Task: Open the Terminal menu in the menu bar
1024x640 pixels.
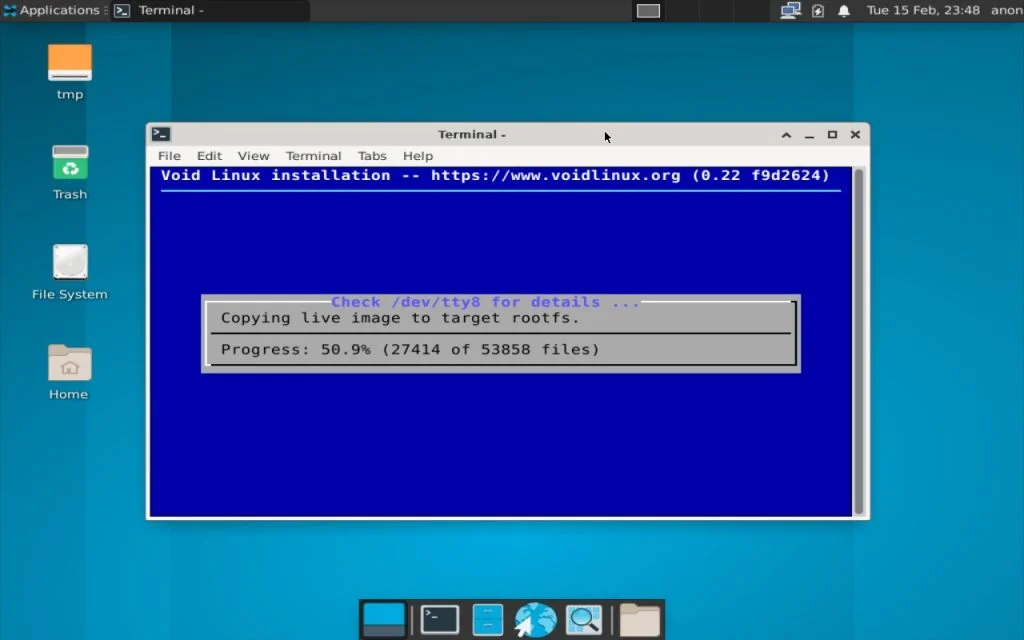Action: (313, 156)
